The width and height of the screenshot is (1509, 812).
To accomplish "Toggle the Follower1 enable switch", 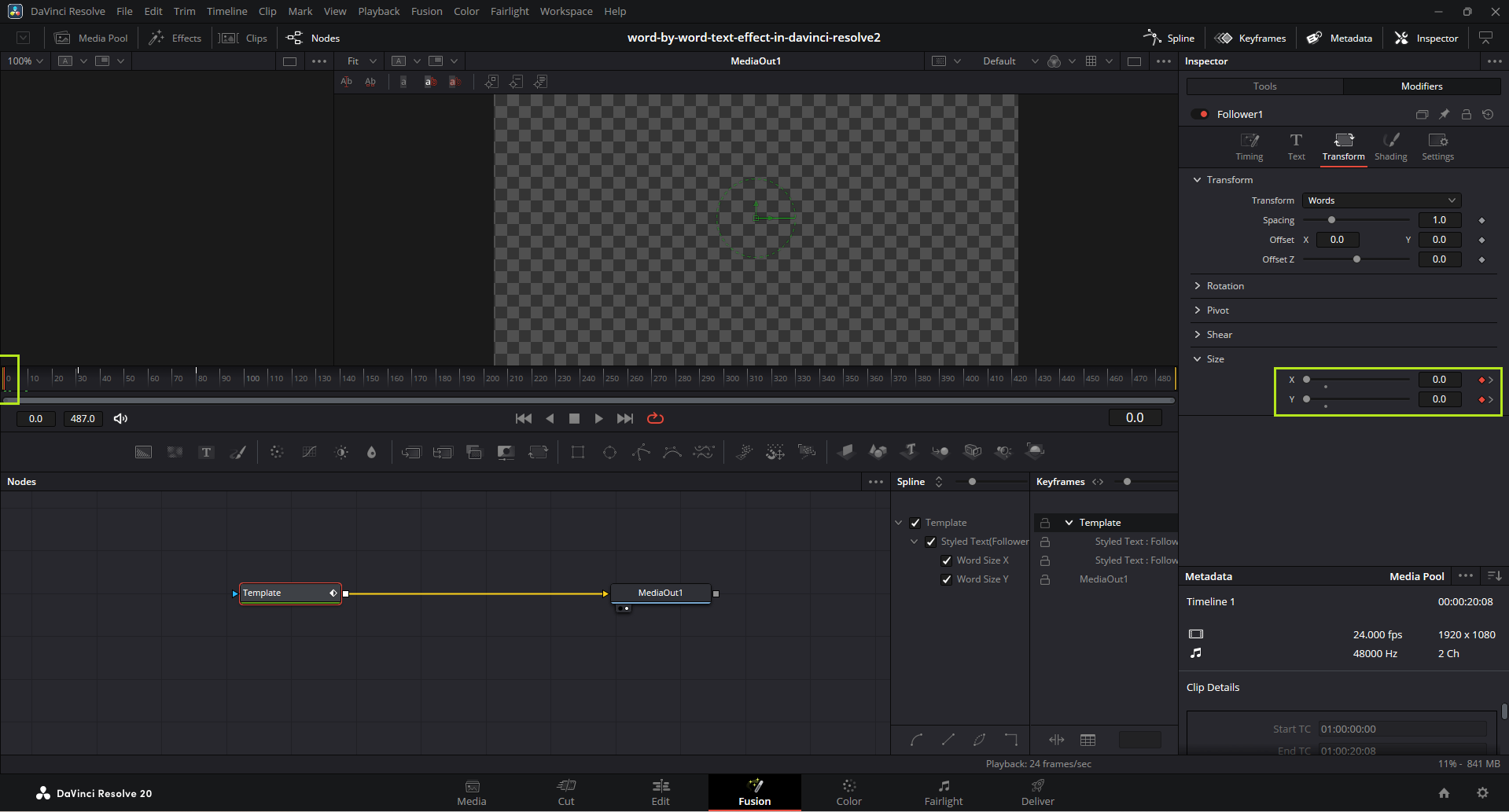I will tap(1200, 114).
